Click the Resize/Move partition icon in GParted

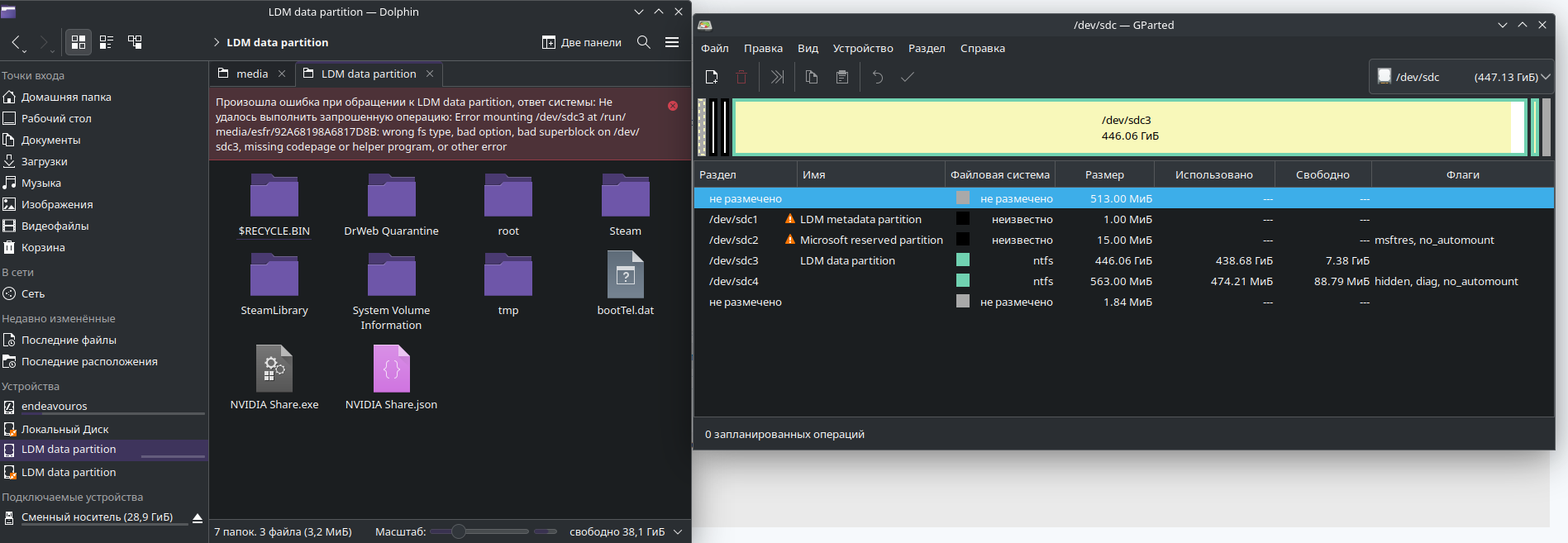coord(777,77)
